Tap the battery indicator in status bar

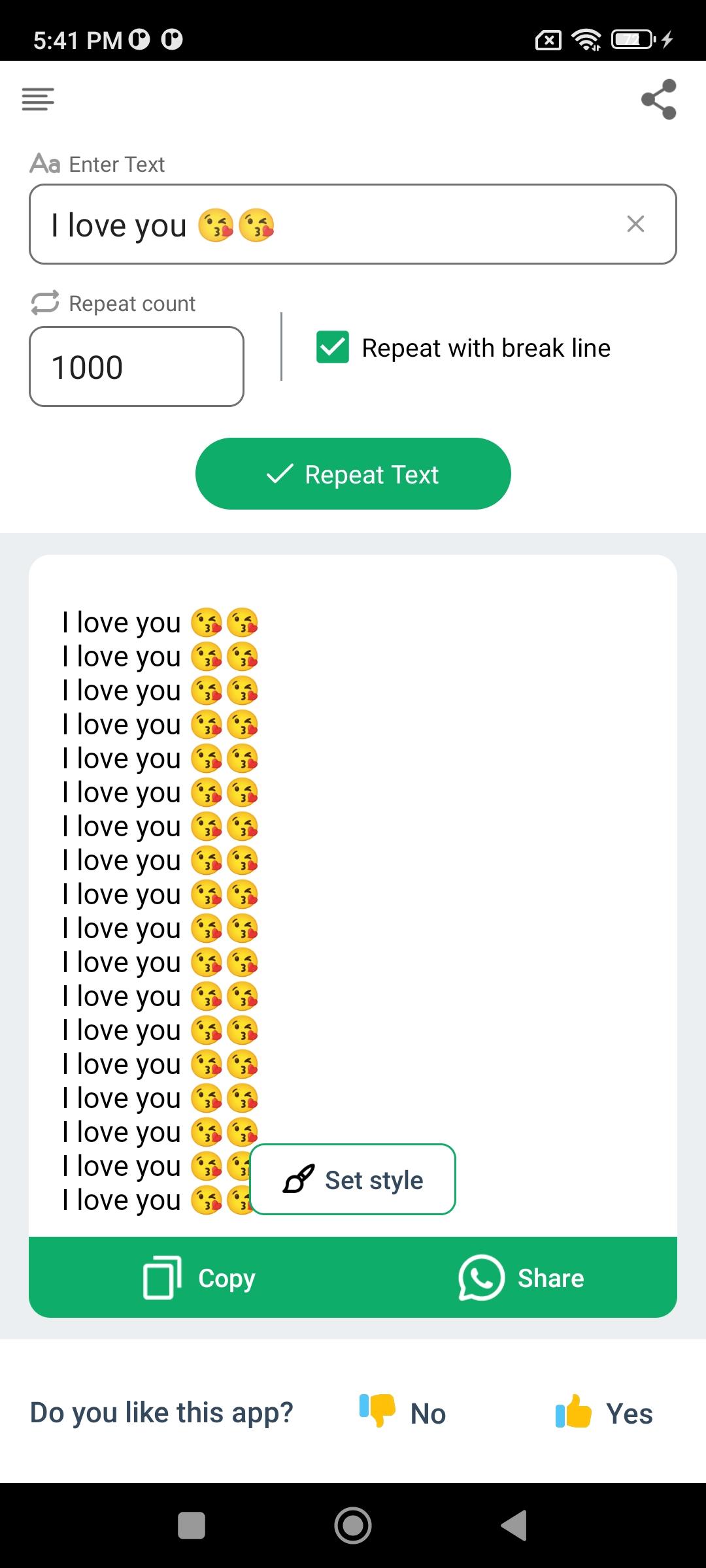tap(633, 40)
